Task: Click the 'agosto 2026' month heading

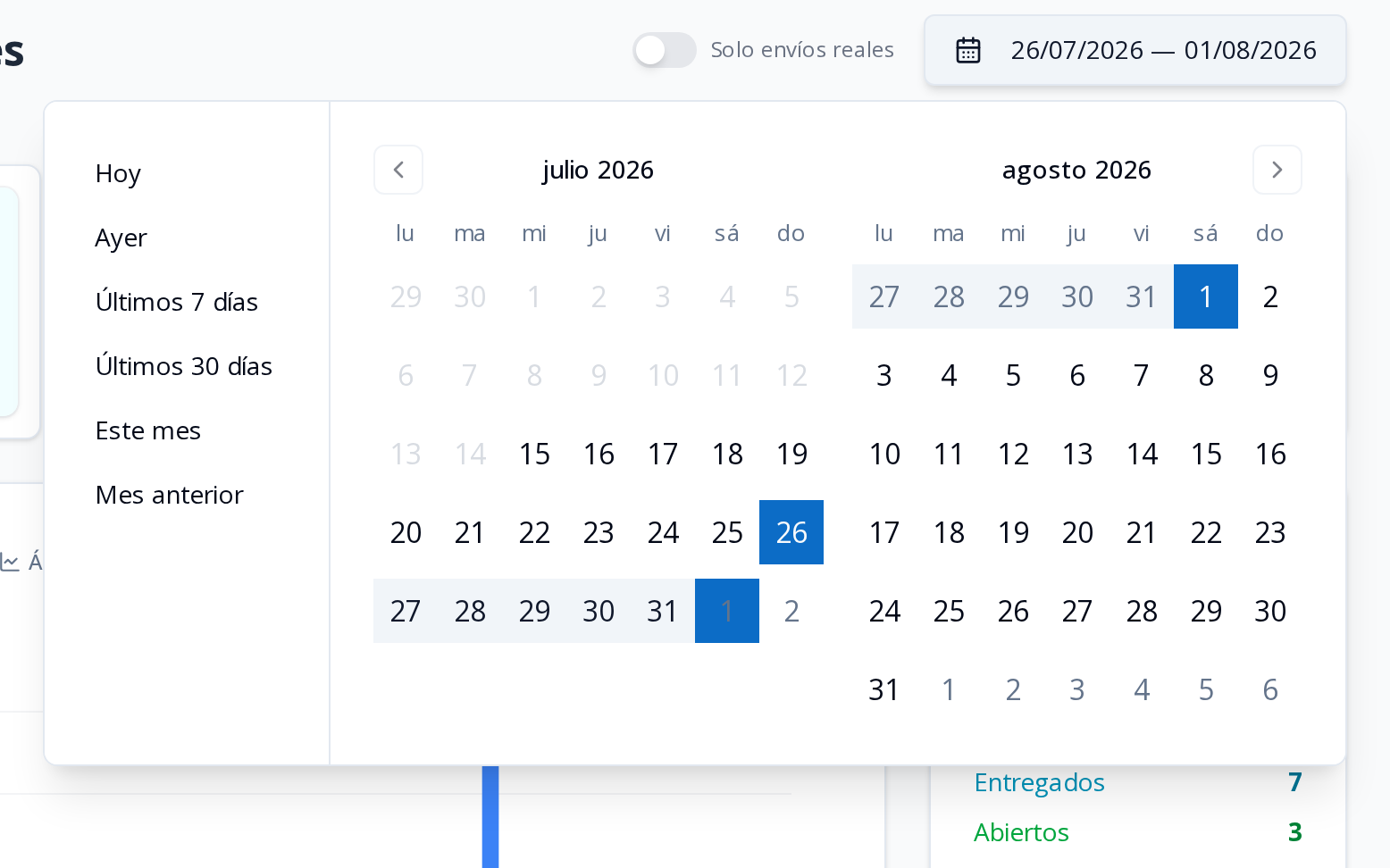Action: pos(1076,170)
